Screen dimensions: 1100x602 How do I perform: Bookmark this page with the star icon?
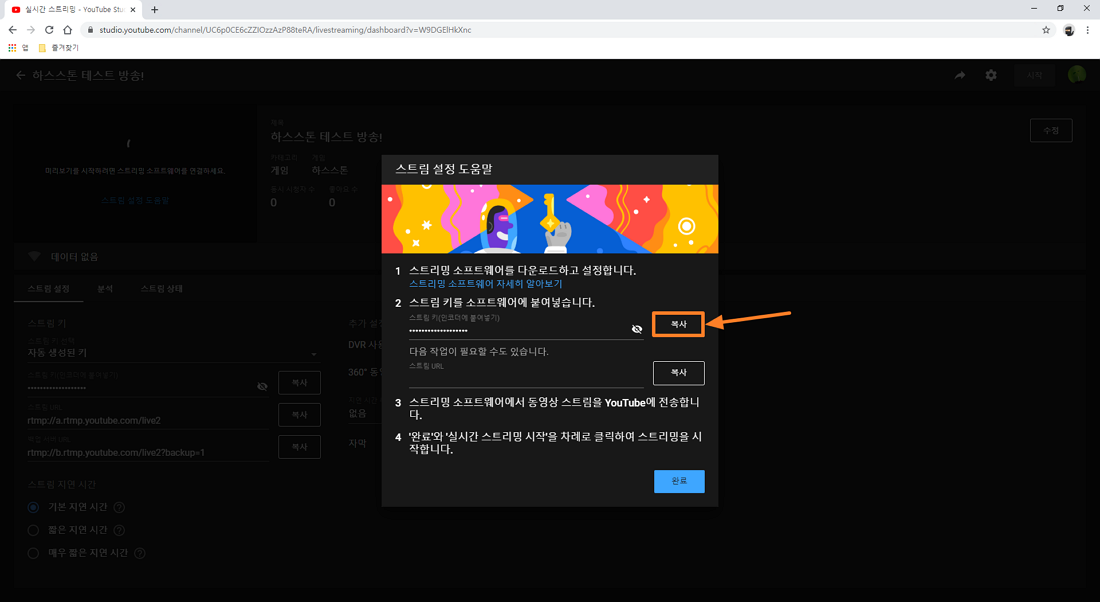[1046, 30]
